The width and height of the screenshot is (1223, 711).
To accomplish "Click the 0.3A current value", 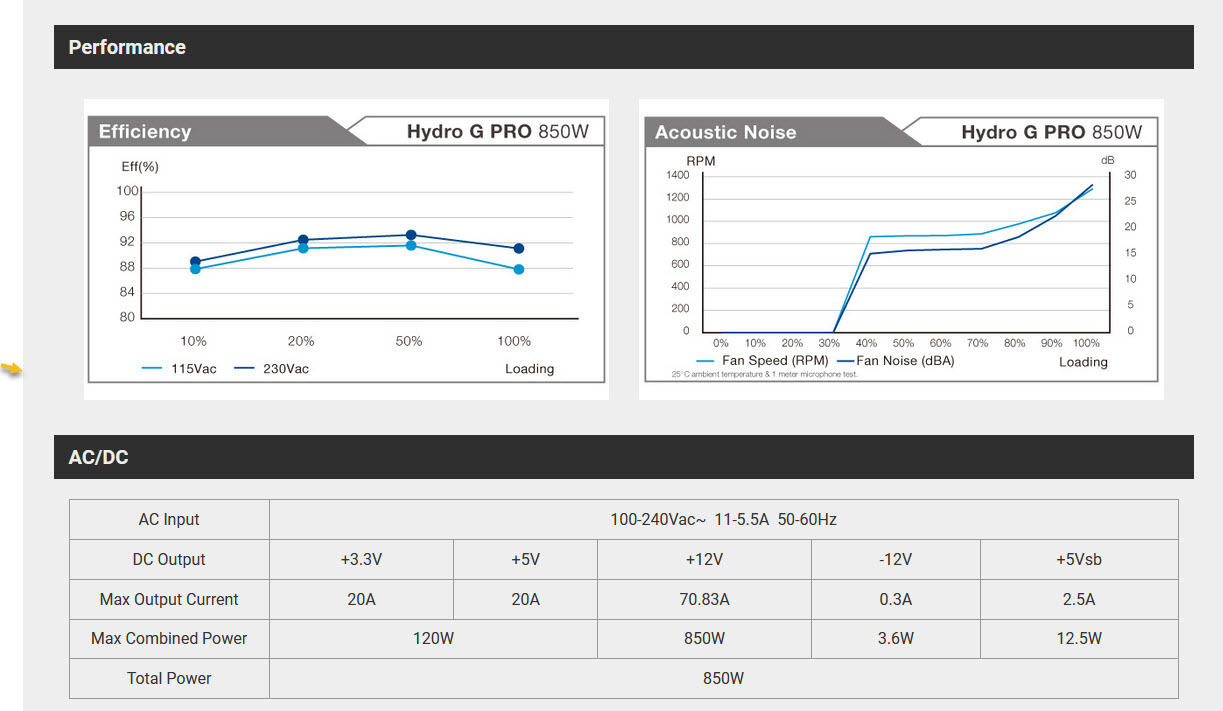I will (896, 600).
